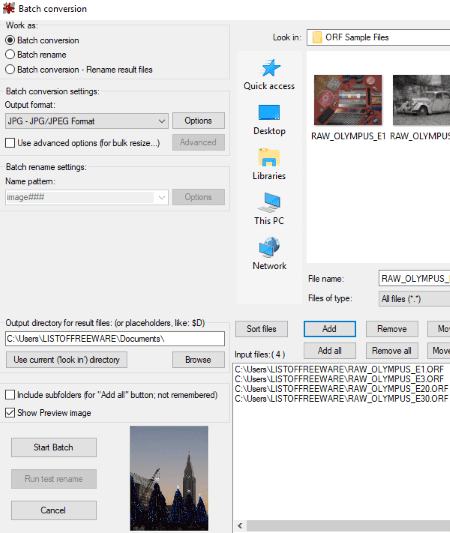Select RAW_OLYMPUS_E1.ORF in input list
The image size is (450, 533).
(x=339, y=369)
